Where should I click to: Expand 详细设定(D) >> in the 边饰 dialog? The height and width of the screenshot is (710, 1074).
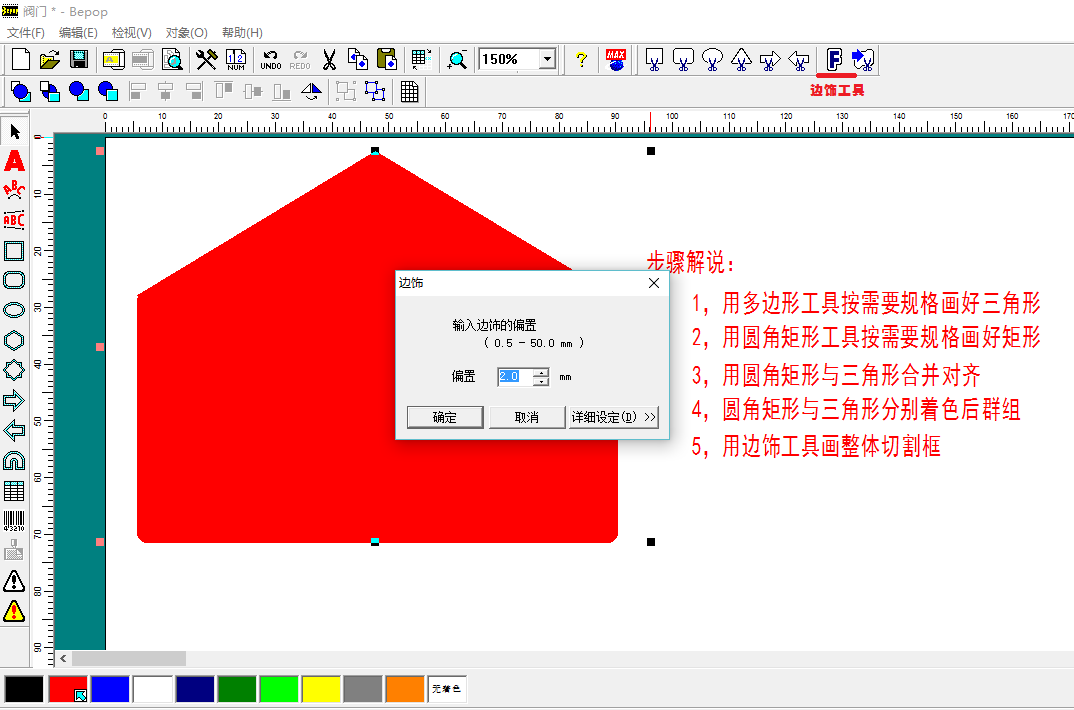point(614,417)
